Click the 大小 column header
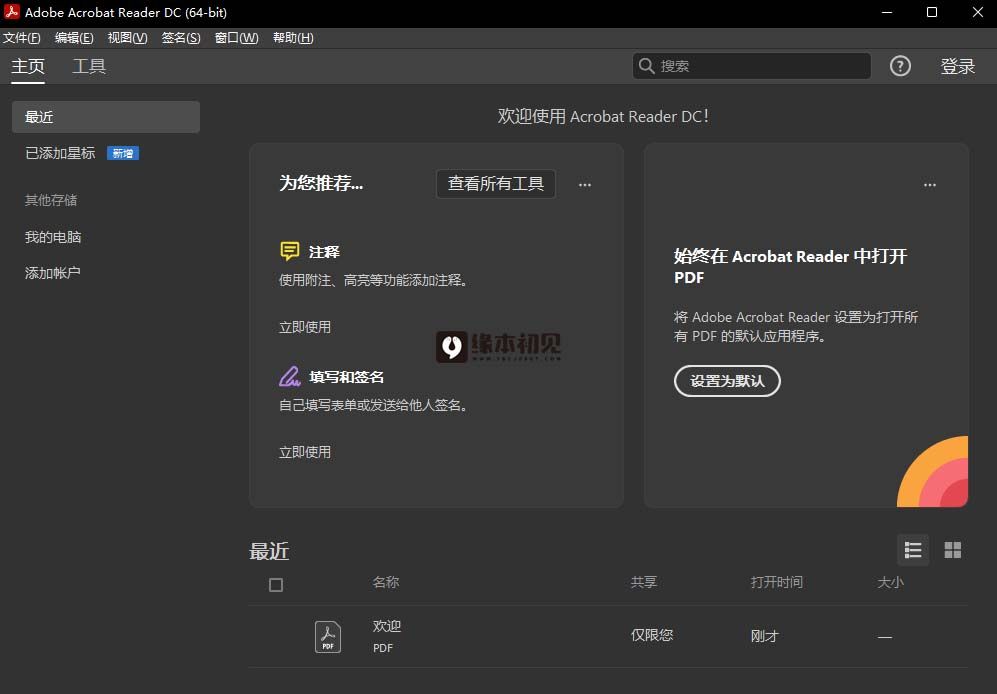The image size is (997, 694). [890, 582]
